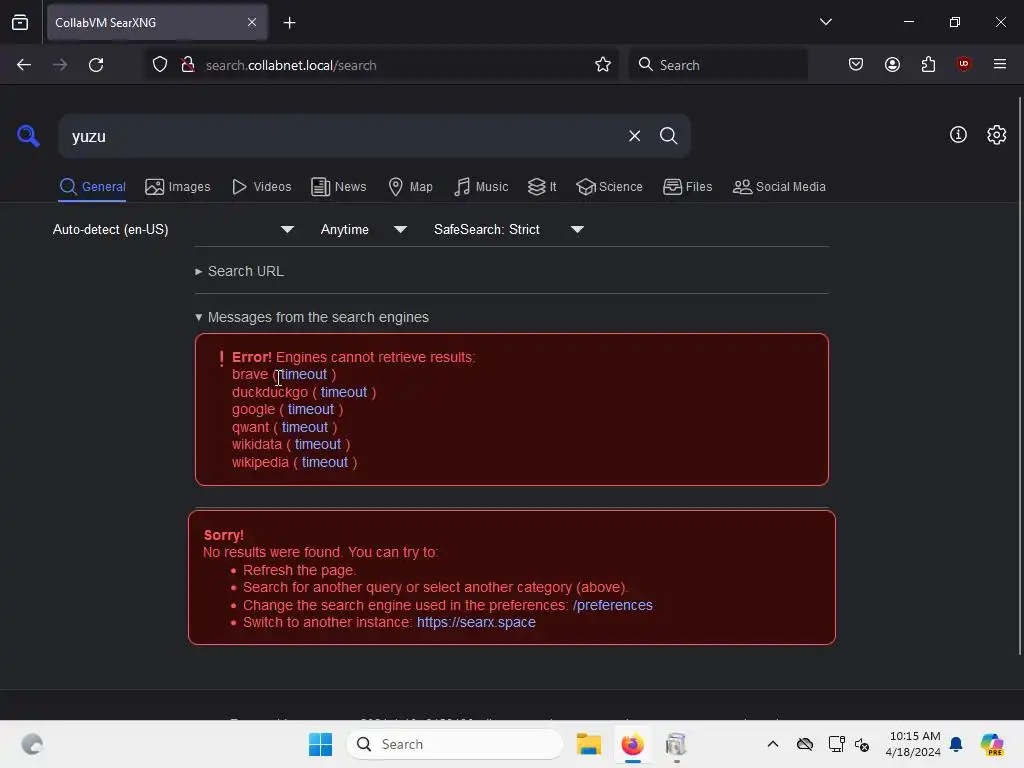Select the General category tab
The width and height of the screenshot is (1024, 768).
[92, 187]
